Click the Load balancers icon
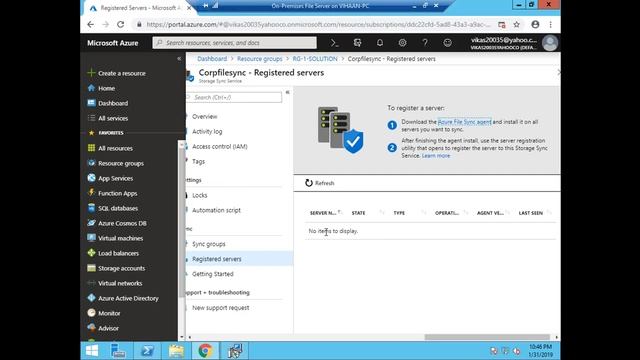640x360 pixels. (91, 253)
